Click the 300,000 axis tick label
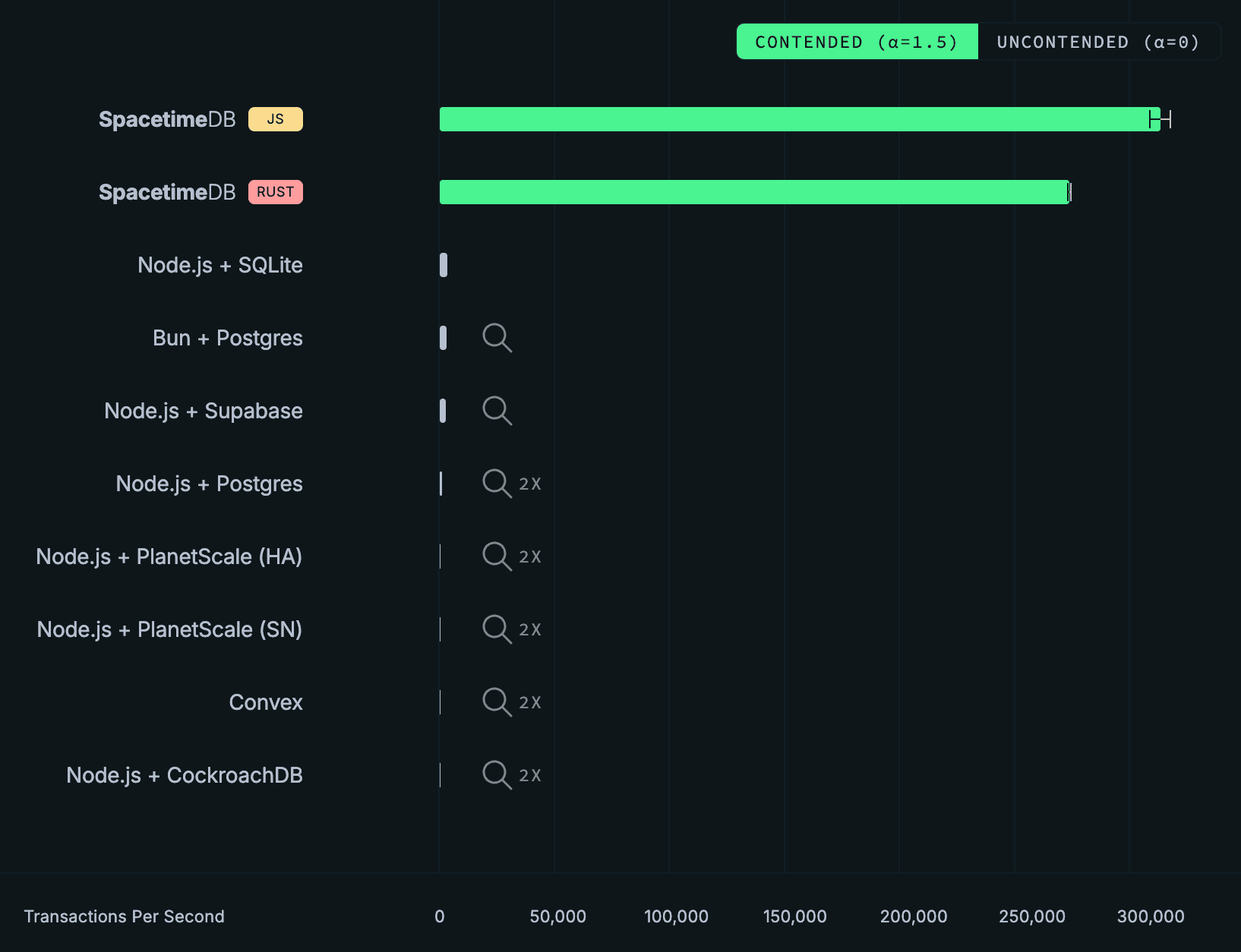 1151,916
